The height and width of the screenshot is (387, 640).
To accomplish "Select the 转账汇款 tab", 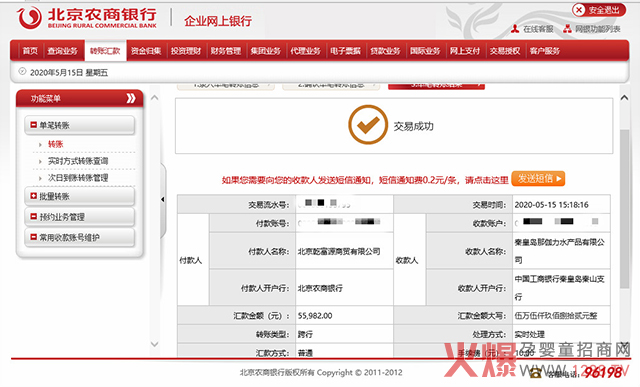I will [105, 51].
